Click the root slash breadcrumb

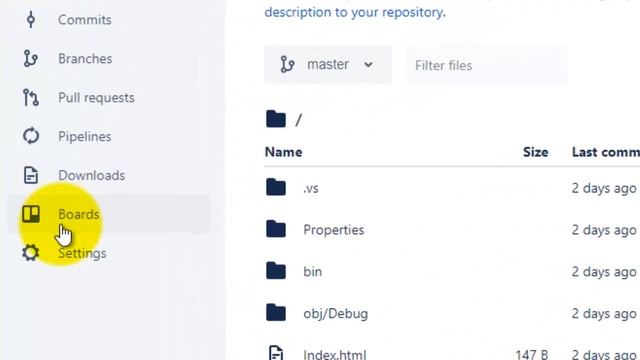[299, 120]
